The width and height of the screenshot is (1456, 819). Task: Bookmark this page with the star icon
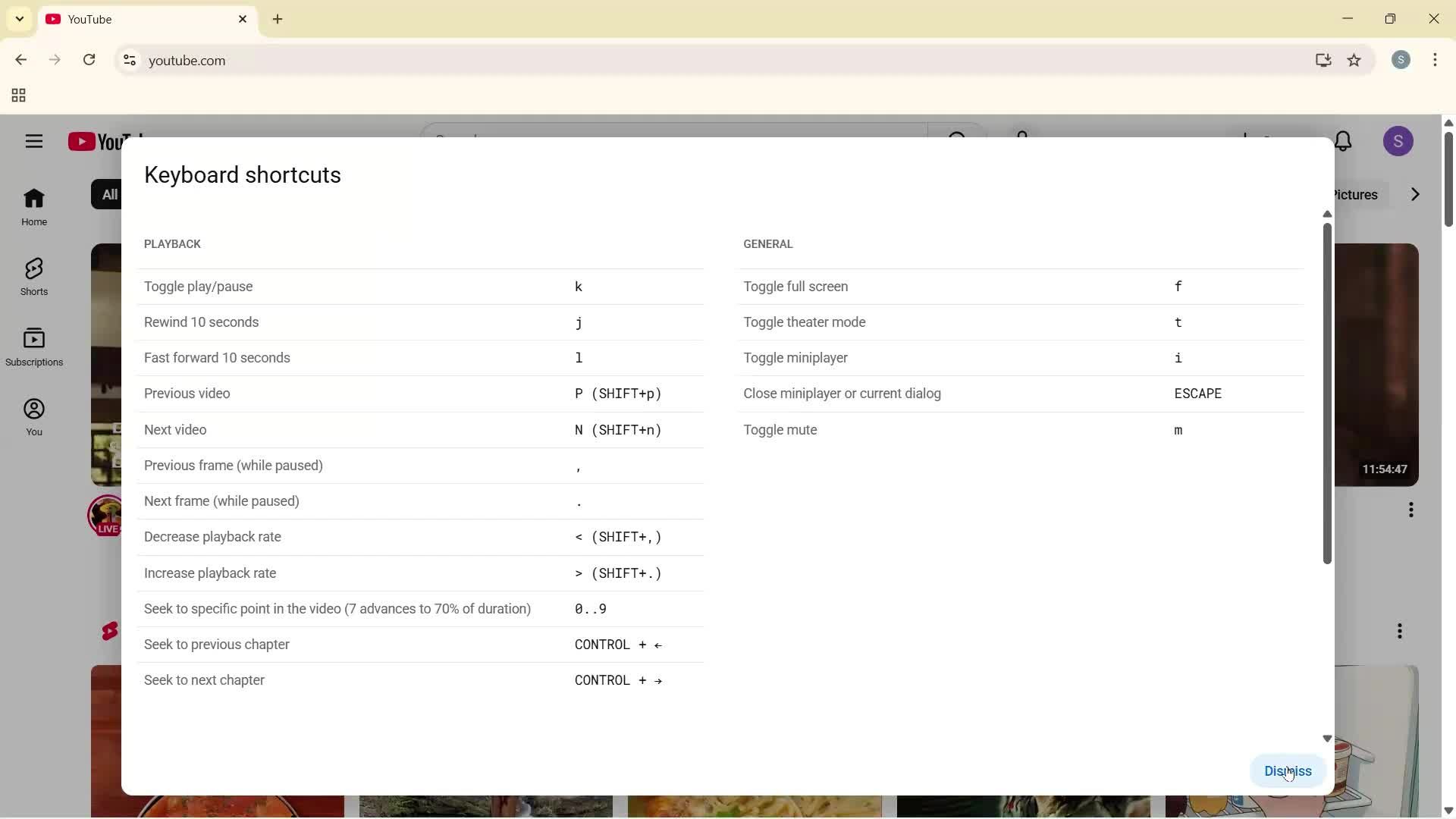[x=1355, y=60]
